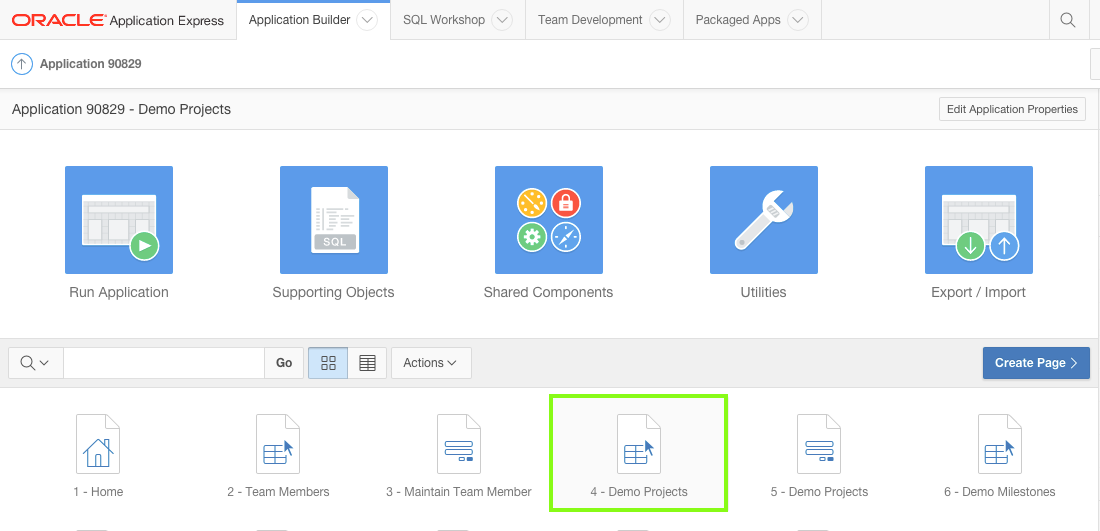1100x531 pixels.
Task: Click the 2 - Team Members page name
Action: pos(279,492)
